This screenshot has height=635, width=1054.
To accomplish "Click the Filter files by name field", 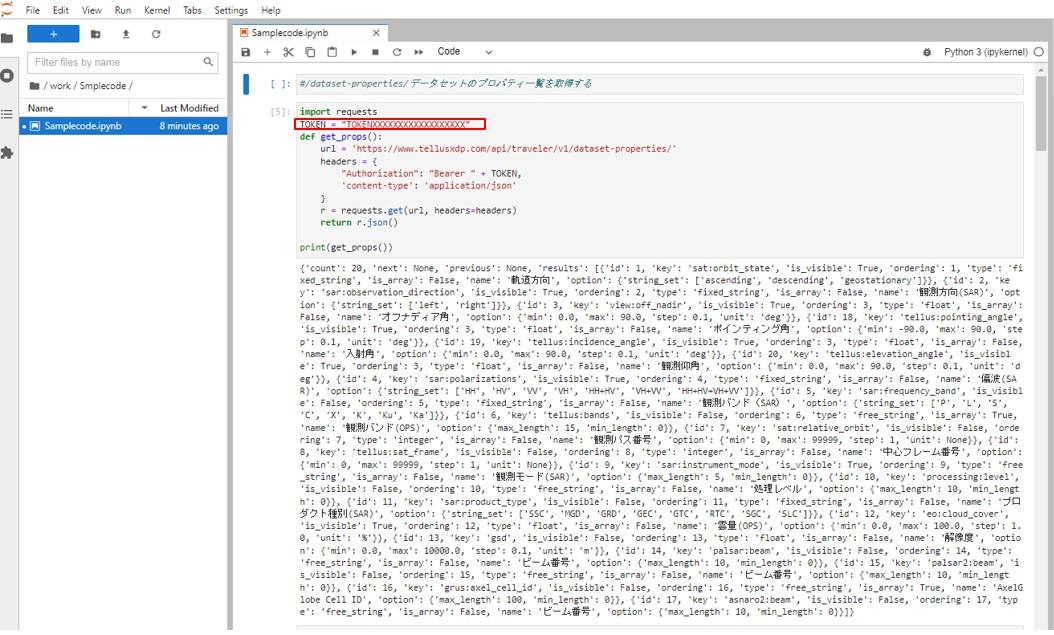I will tap(122, 62).
